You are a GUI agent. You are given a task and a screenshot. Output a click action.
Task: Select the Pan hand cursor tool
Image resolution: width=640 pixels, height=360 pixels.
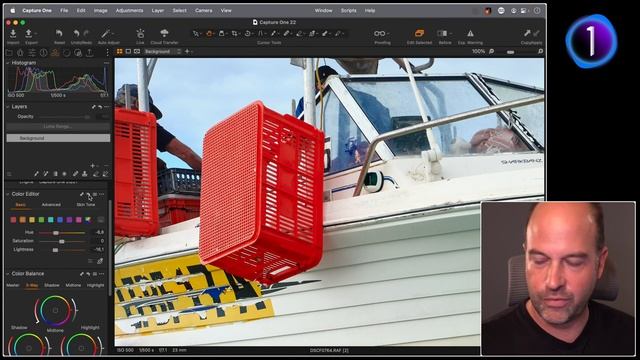(209, 33)
